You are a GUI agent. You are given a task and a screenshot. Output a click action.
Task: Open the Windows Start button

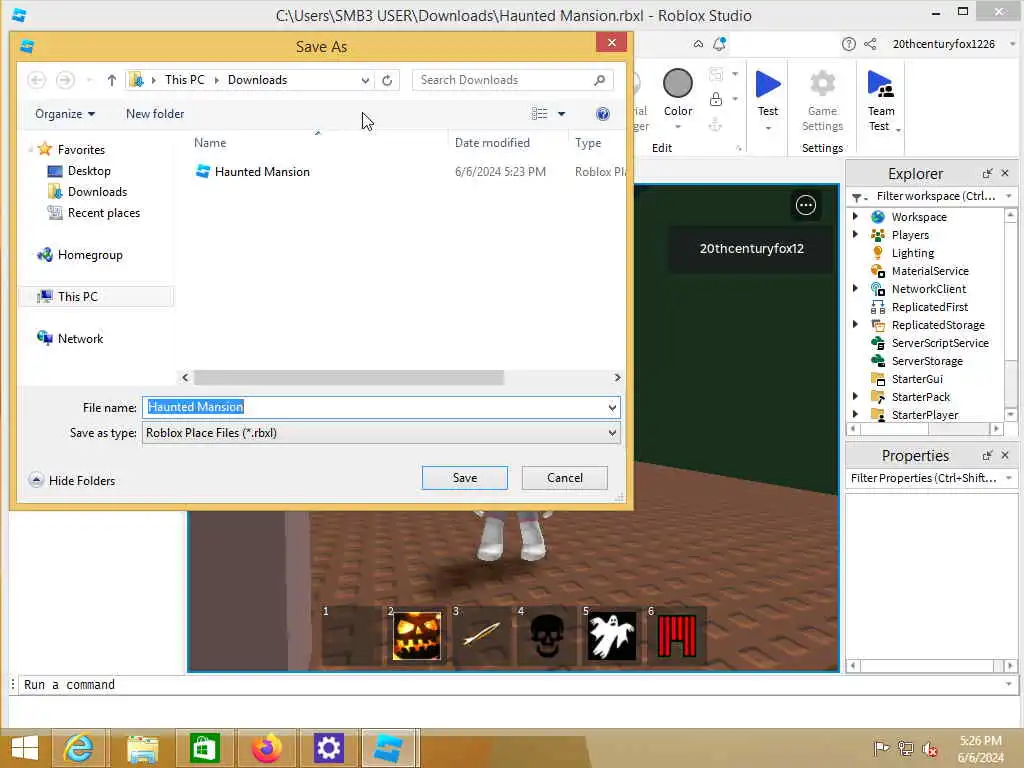pos(25,748)
